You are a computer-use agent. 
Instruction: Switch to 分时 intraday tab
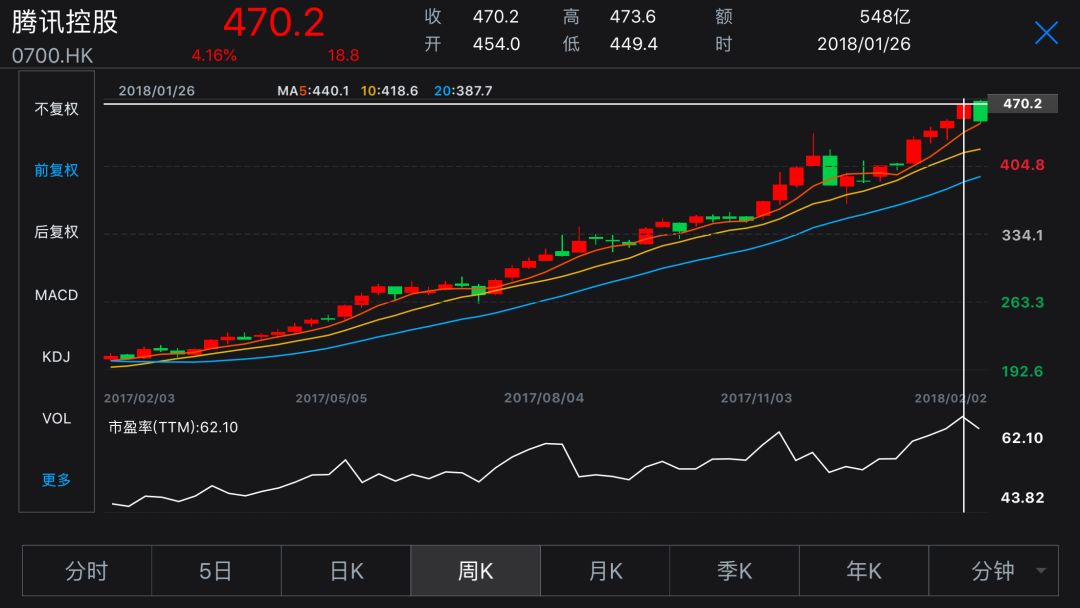tap(87, 571)
